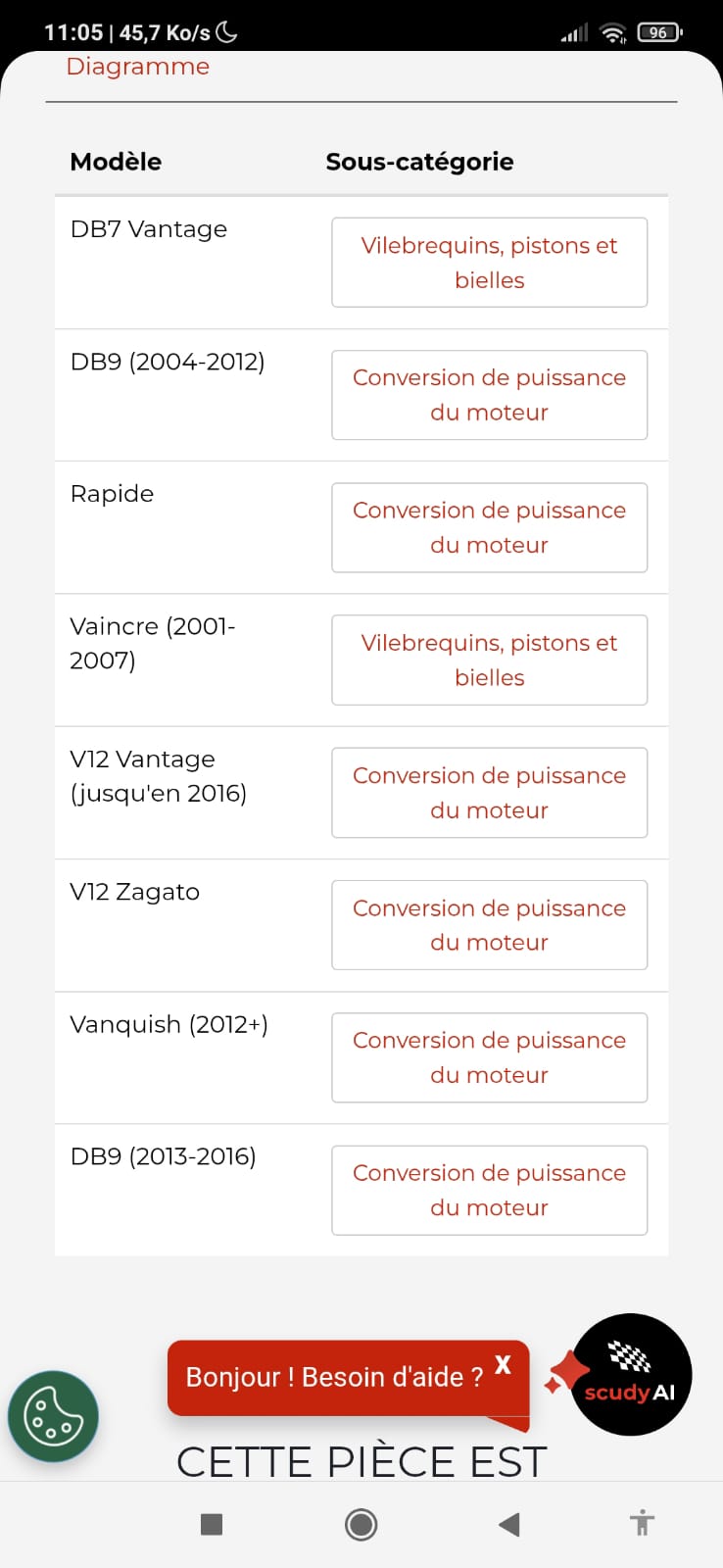Viewport: 723px width, 1568px height.
Task: Open the scudyAI chat assistant
Action: [x=631, y=1375]
